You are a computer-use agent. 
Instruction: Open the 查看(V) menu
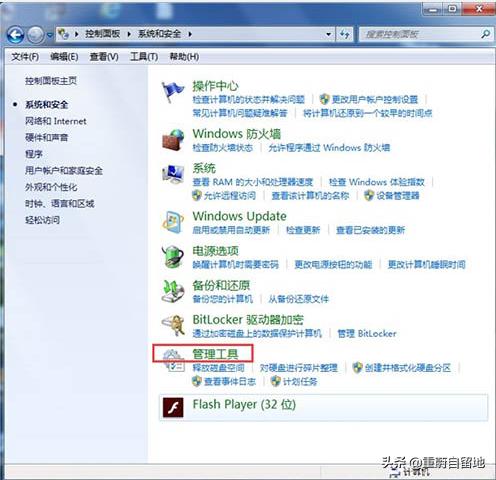tap(104, 57)
